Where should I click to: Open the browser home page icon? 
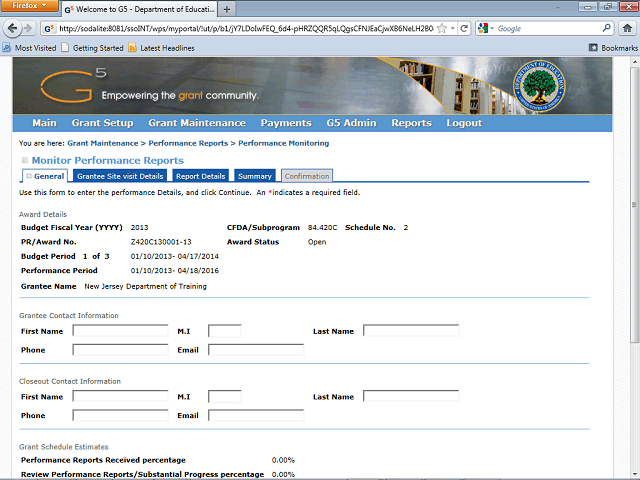(627, 28)
